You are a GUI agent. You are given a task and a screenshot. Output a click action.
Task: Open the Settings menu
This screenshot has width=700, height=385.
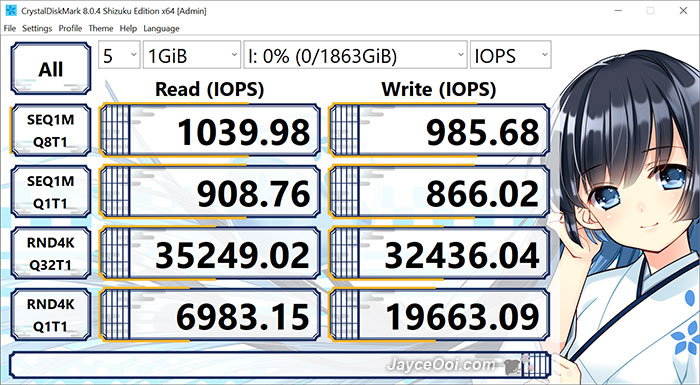click(37, 28)
